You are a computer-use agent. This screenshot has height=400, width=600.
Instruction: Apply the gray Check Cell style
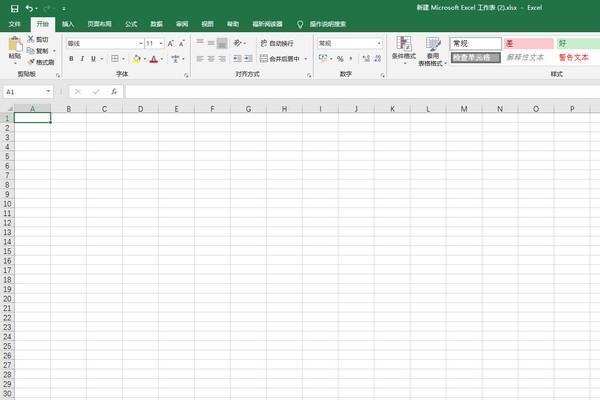point(476,58)
